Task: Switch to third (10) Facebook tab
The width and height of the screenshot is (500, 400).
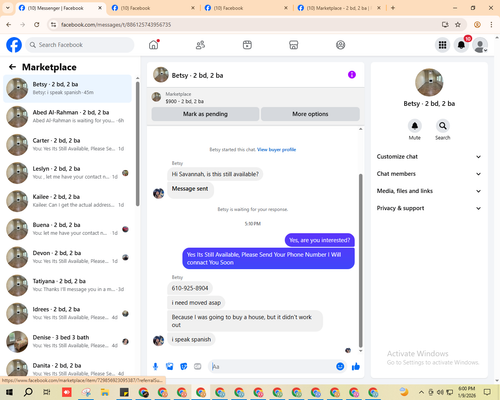Action: pyautogui.click(x=246, y=8)
